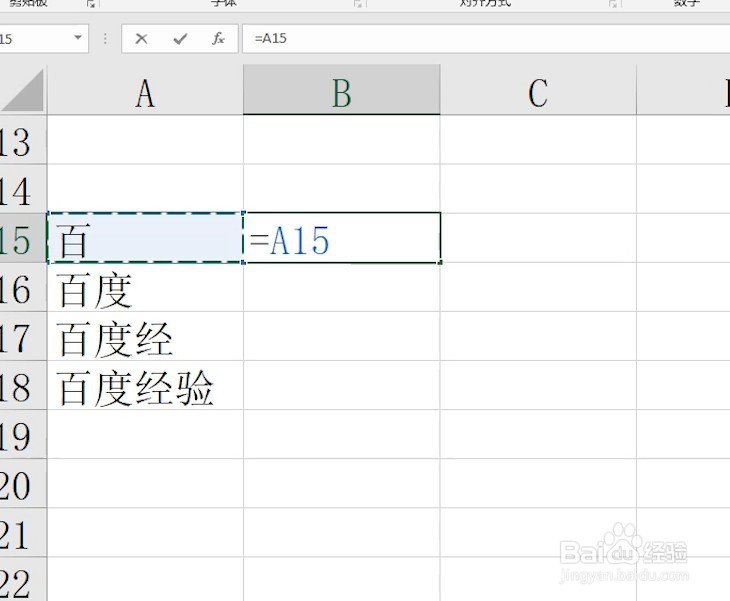Click the formula bar resize dots handle
The image size is (730, 601).
pos(105,39)
